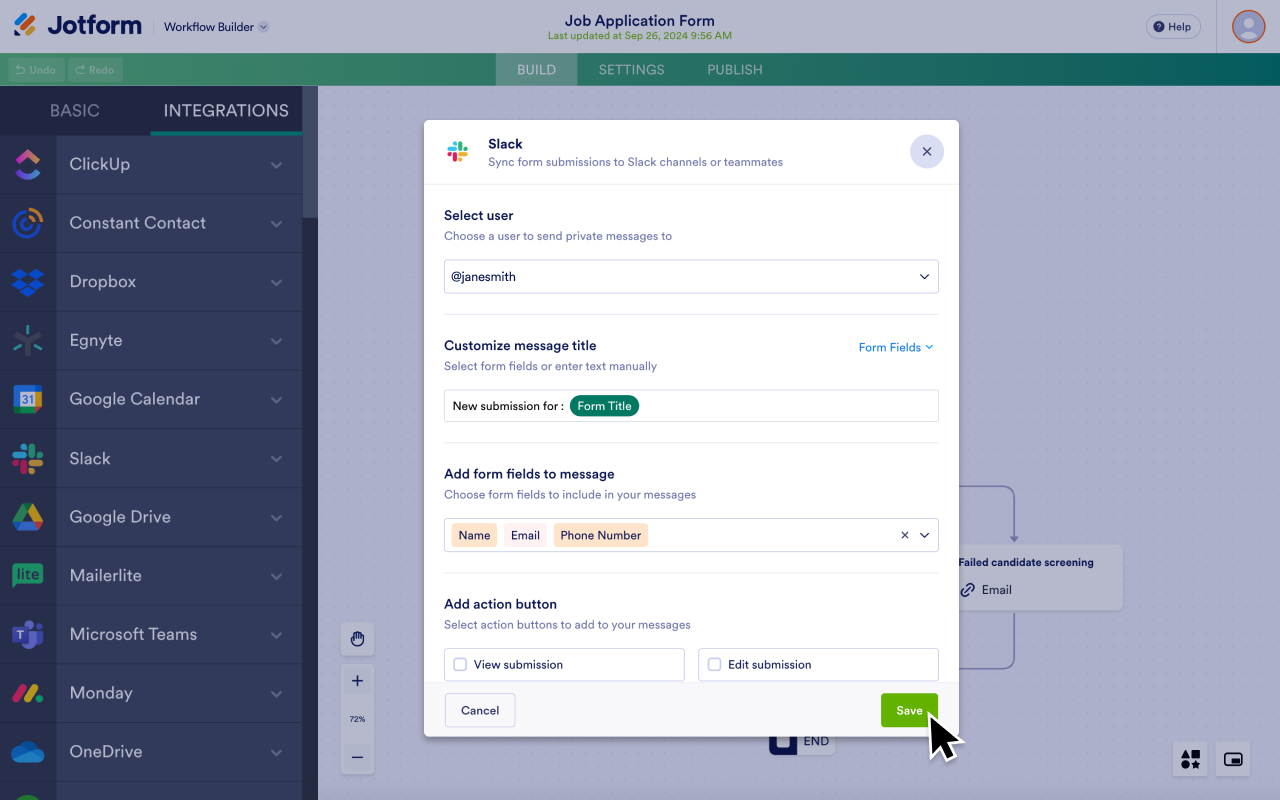
Task: Open the elements shapes panel icon
Action: [1190, 759]
